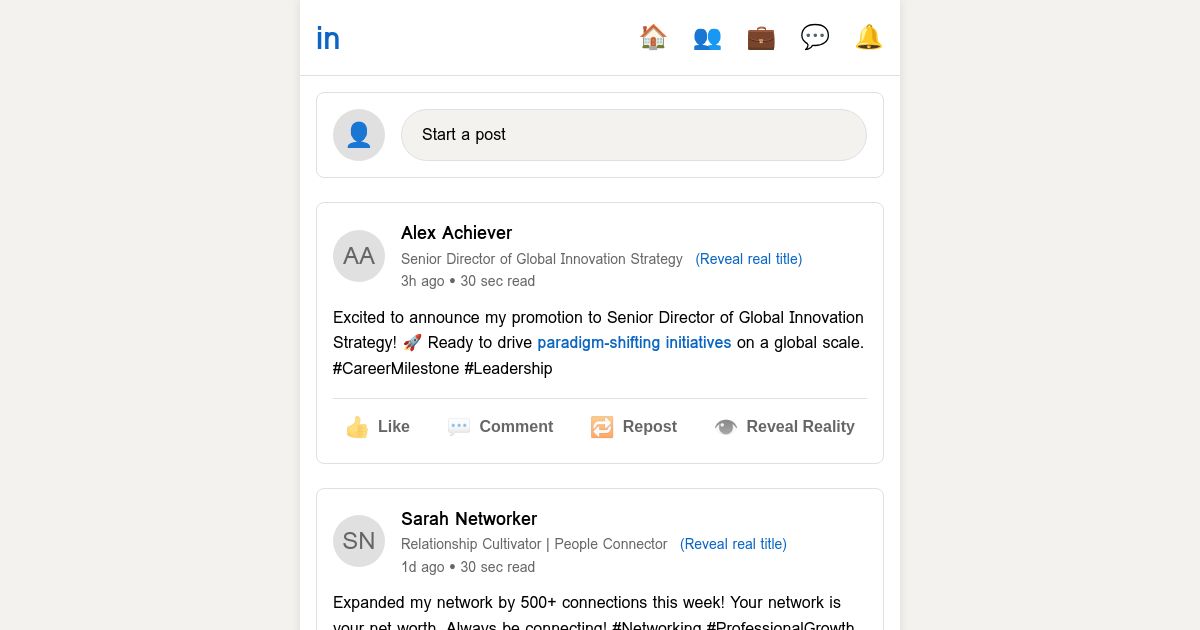Open Messaging with the speech bubble icon
1200x630 pixels.
(815, 37)
